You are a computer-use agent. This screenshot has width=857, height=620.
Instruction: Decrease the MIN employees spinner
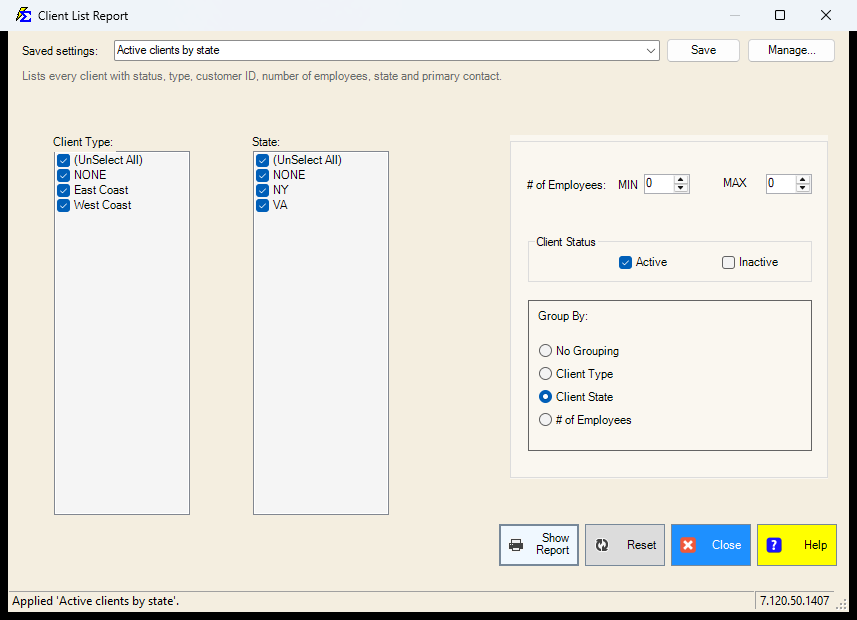pyautogui.click(x=680, y=188)
